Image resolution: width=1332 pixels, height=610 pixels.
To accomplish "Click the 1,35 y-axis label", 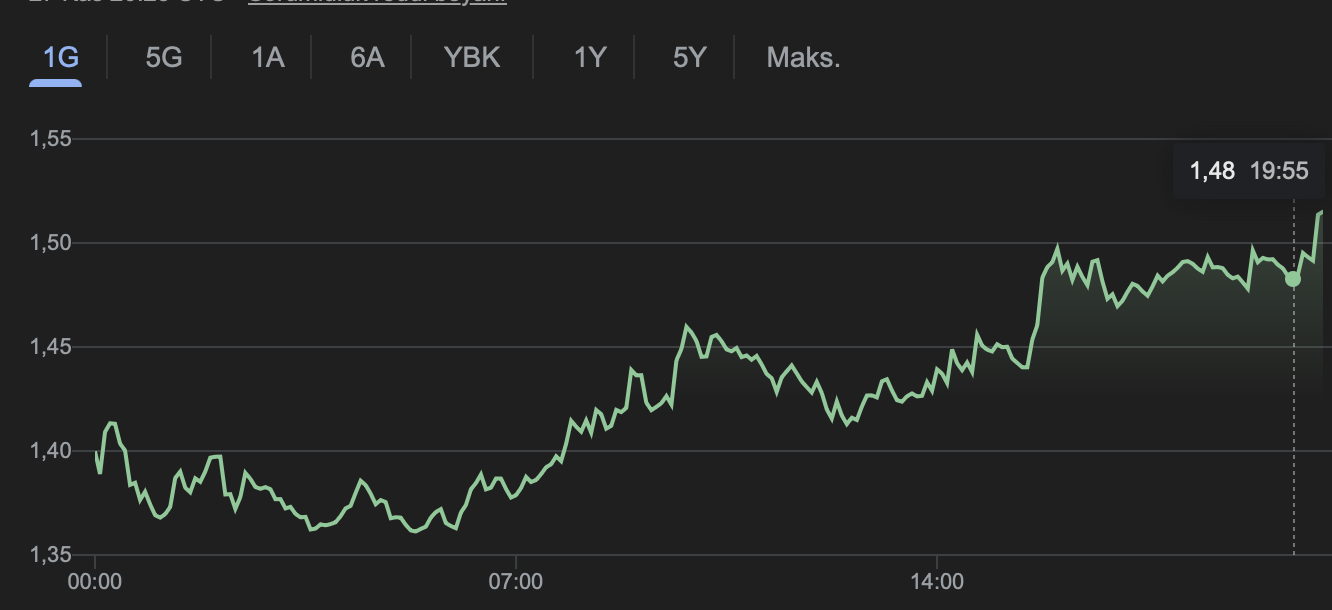I will pyautogui.click(x=51, y=555).
